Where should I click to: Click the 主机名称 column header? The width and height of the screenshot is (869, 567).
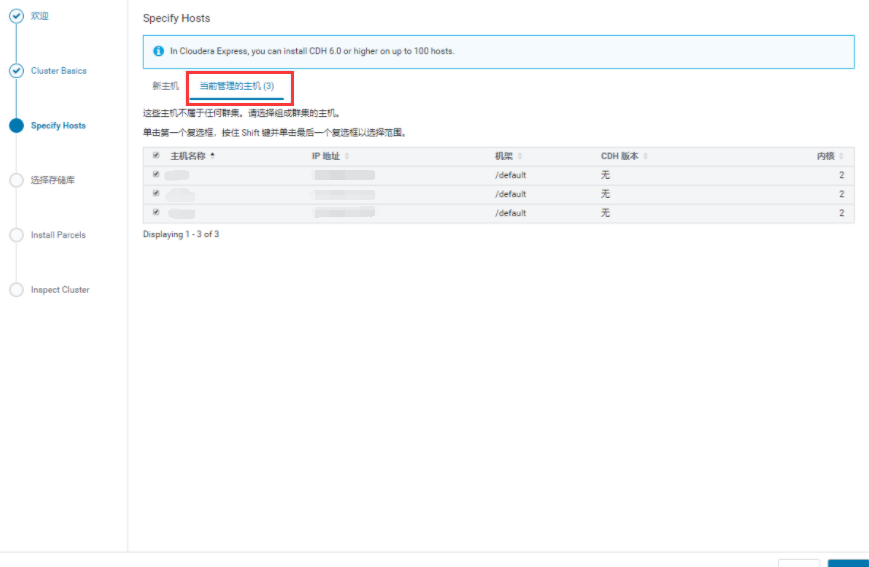(x=188, y=156)
